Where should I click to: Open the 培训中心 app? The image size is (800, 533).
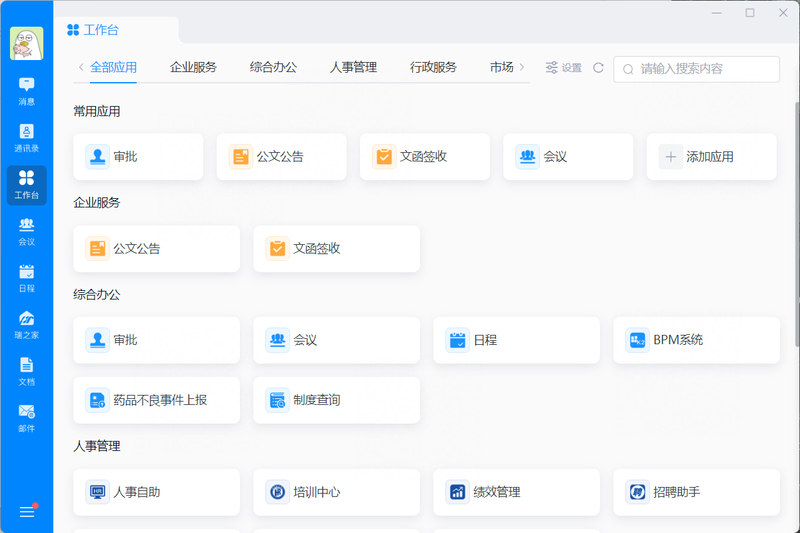[x=337, y=492]
